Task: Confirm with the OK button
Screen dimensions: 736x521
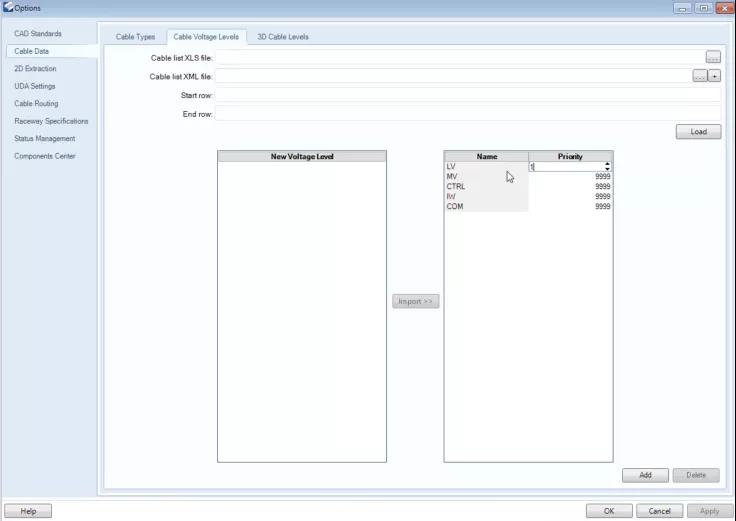Action: pyautogui.click(x=609, y=511)
